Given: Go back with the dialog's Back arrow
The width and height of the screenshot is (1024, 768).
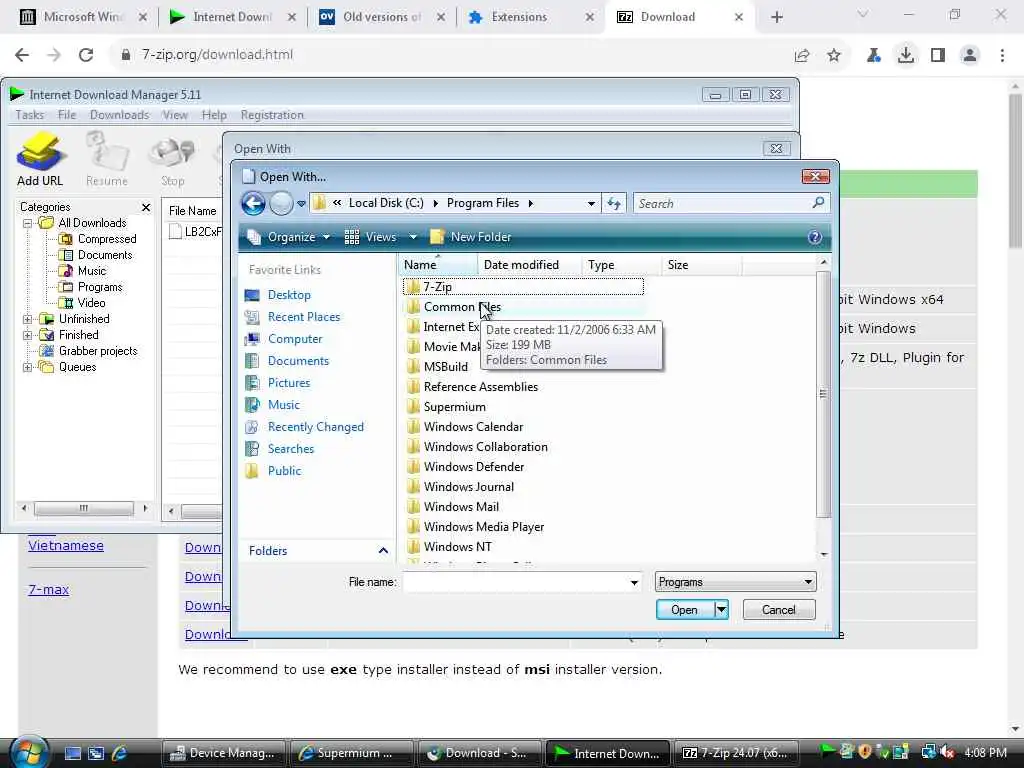Looking at the screenshot, I should pos(253,204).
